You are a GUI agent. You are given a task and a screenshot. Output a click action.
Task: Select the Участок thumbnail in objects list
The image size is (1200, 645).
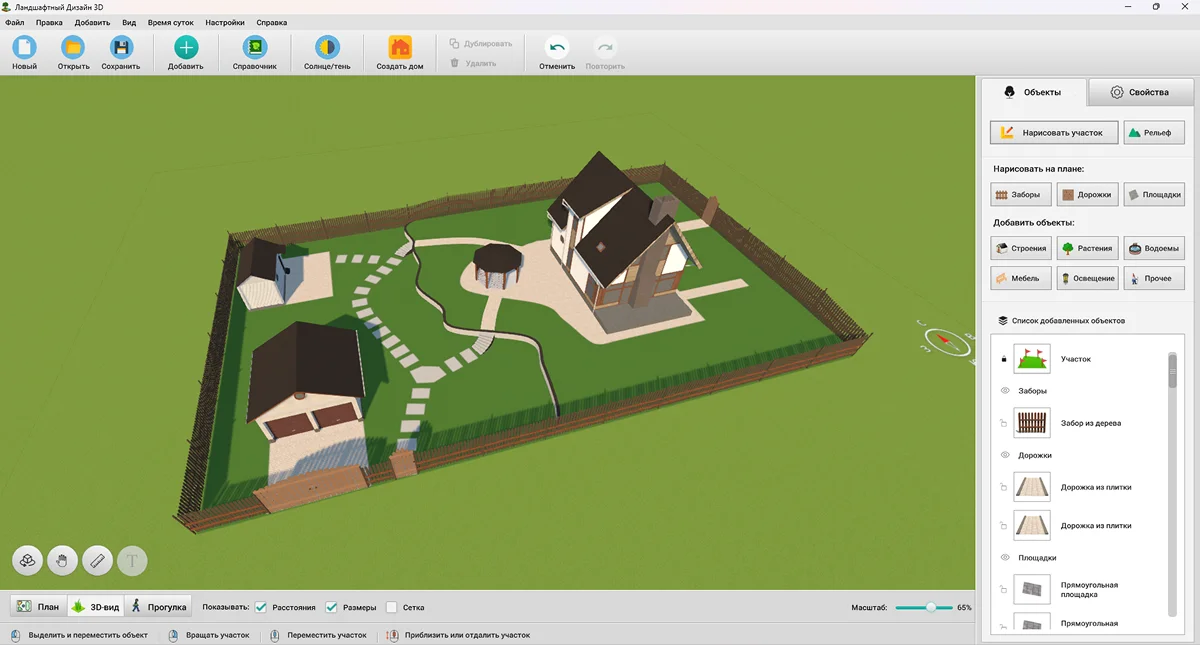(1032, 359)
